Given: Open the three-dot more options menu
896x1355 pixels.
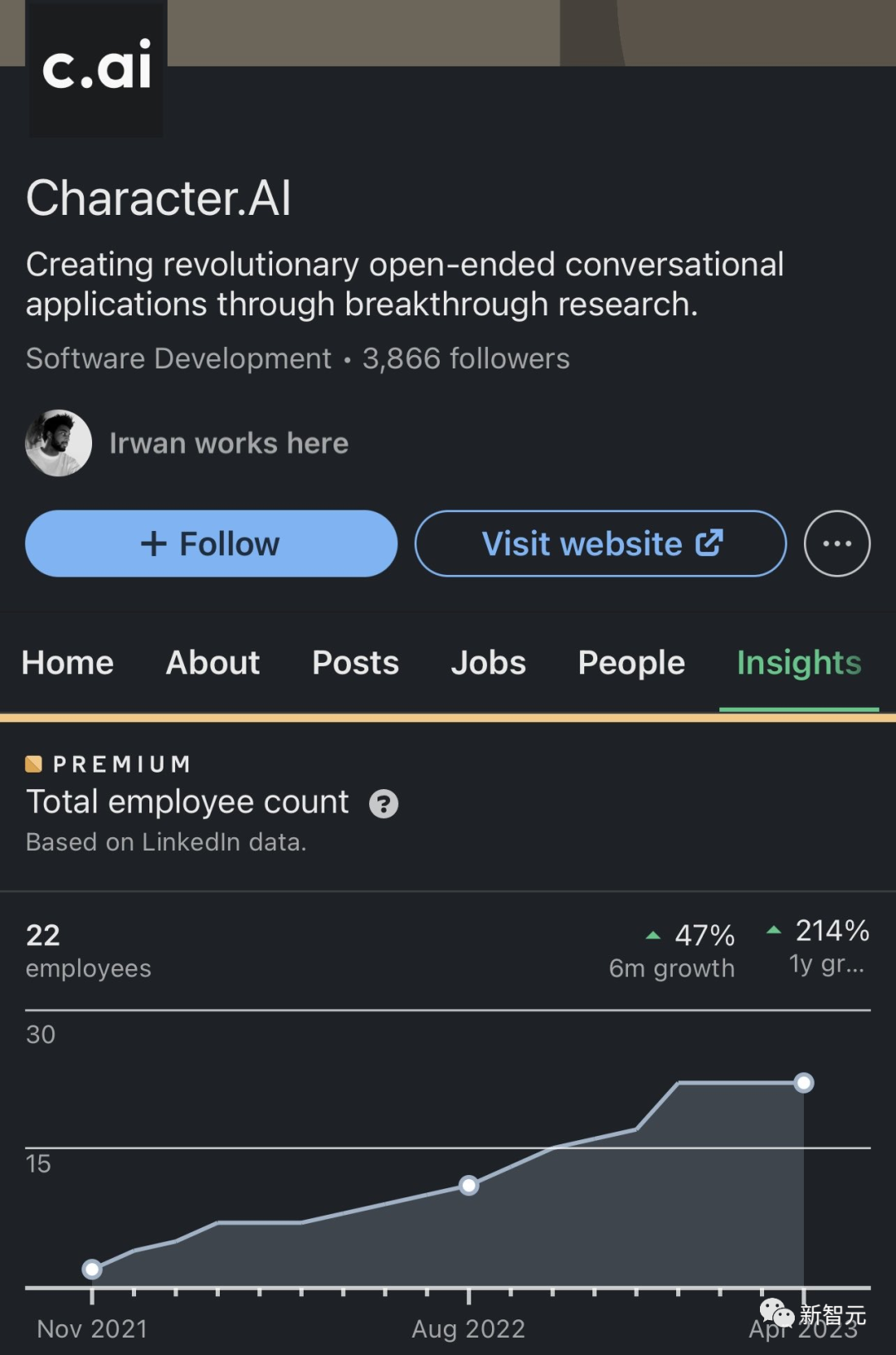Looking at the screenshot, I should (836, 543).
